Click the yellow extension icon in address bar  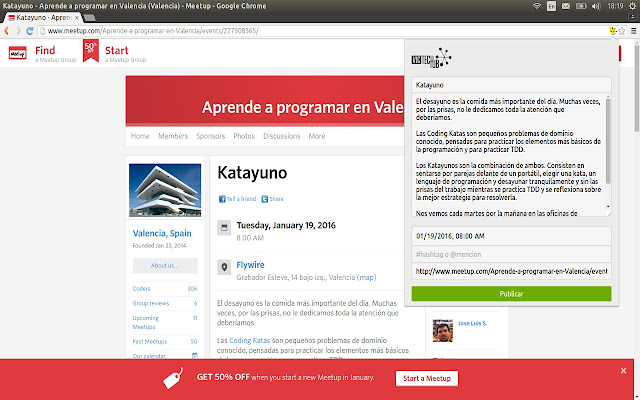tap(612, 31)
